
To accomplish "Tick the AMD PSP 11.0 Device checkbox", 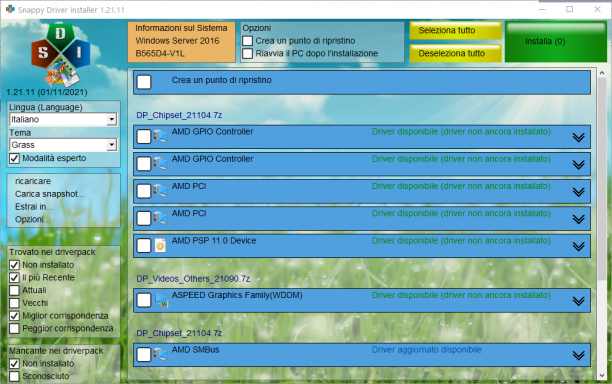I will 144,246.
